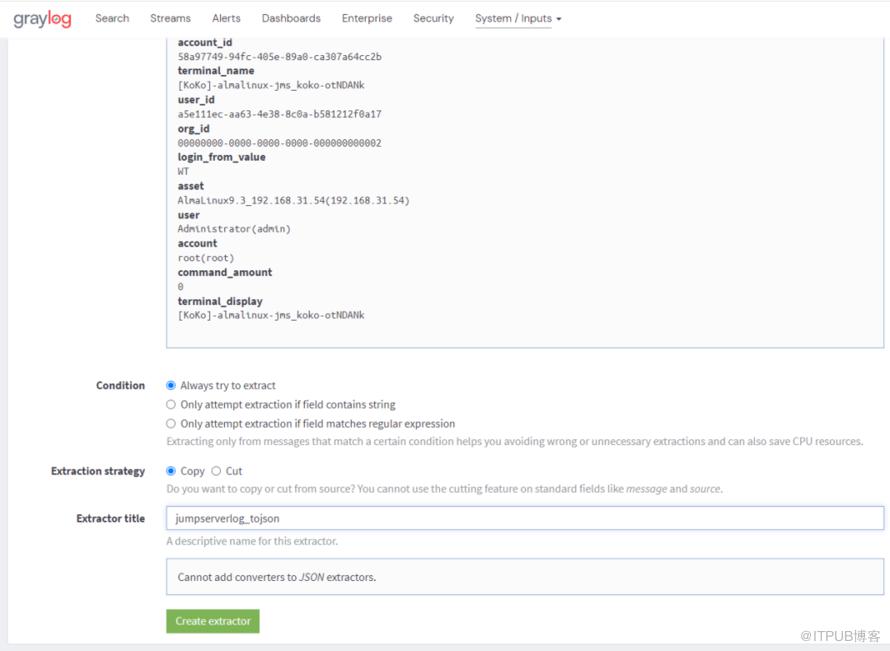
Task: Click the asset value in extraction preview
Action: pyautogui.click(x=293, y=200)
